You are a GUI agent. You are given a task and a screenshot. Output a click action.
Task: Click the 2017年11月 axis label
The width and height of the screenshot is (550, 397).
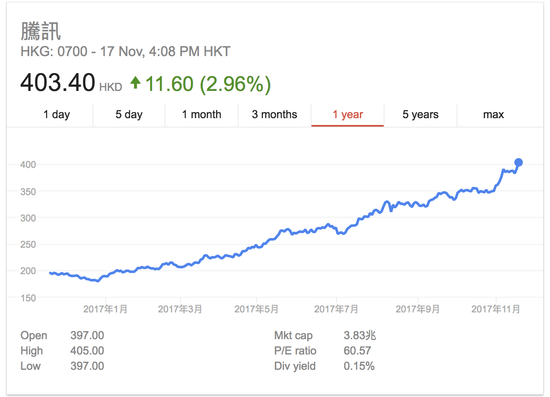pos(495,309)
